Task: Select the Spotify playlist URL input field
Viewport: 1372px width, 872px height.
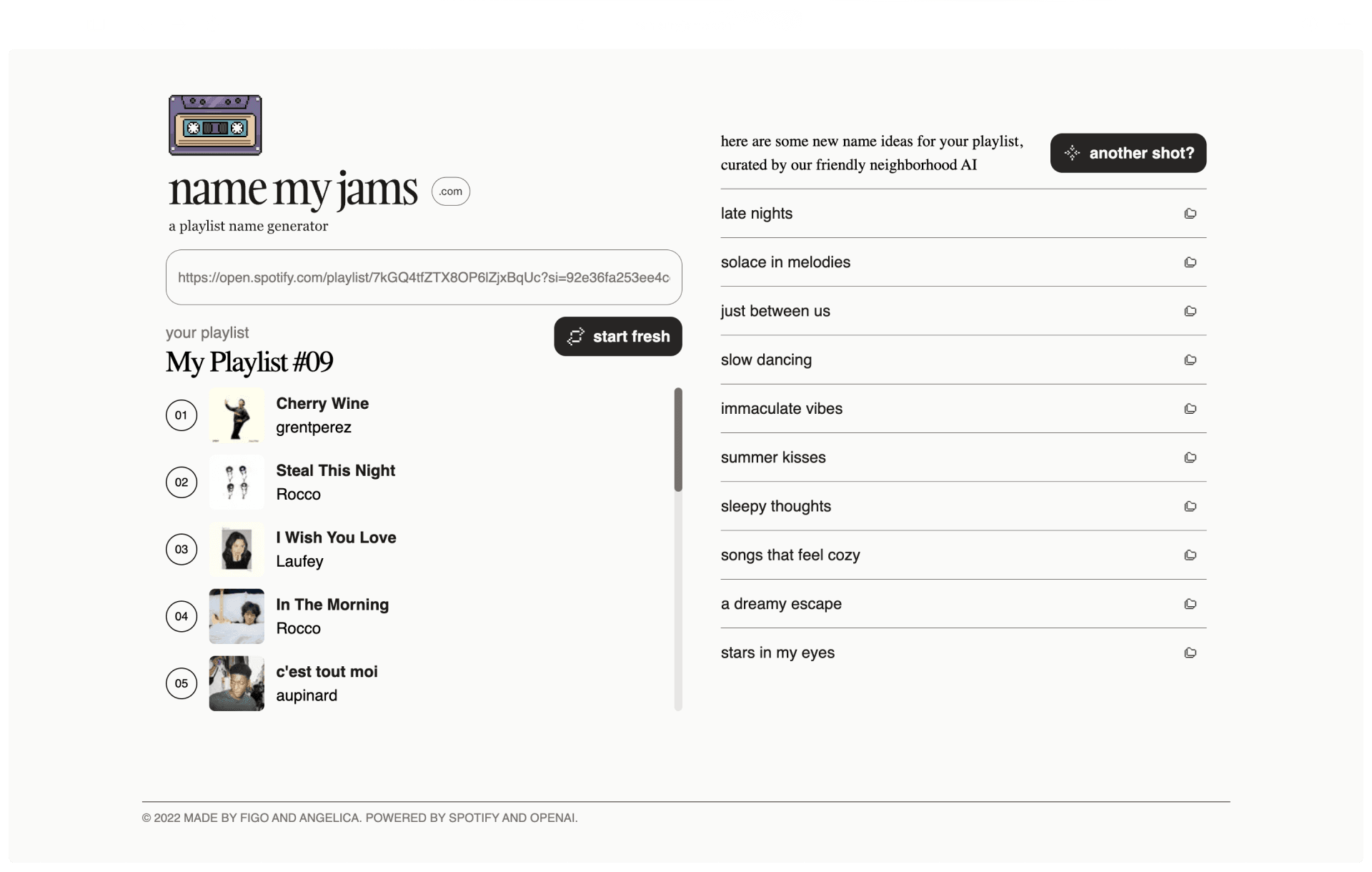Action: 424,277
